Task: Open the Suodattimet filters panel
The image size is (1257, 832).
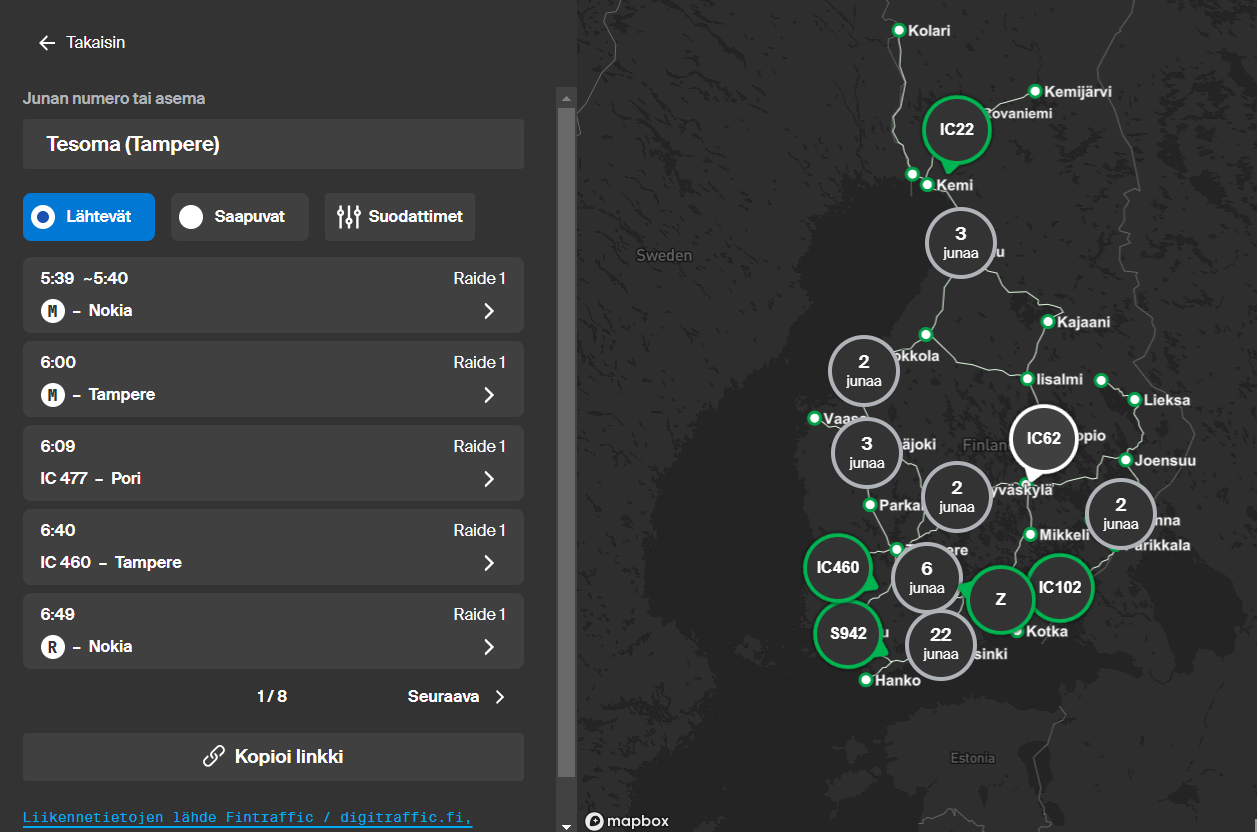Action: (399, 217)
